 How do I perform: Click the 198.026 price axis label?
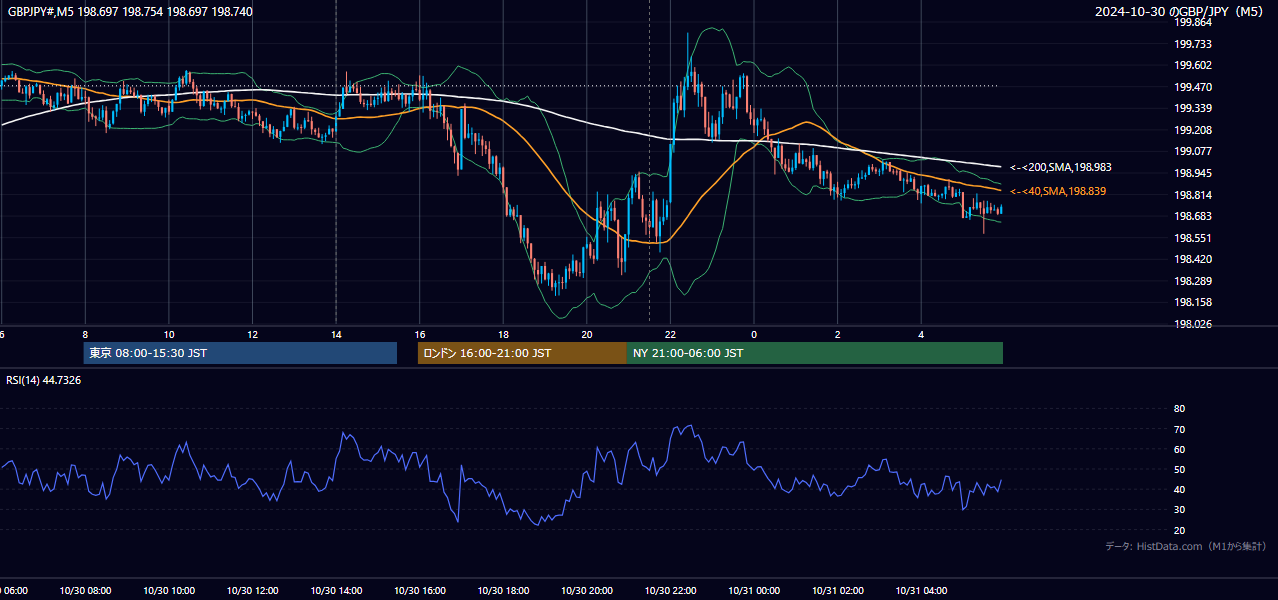click(x=1193, y=324)
